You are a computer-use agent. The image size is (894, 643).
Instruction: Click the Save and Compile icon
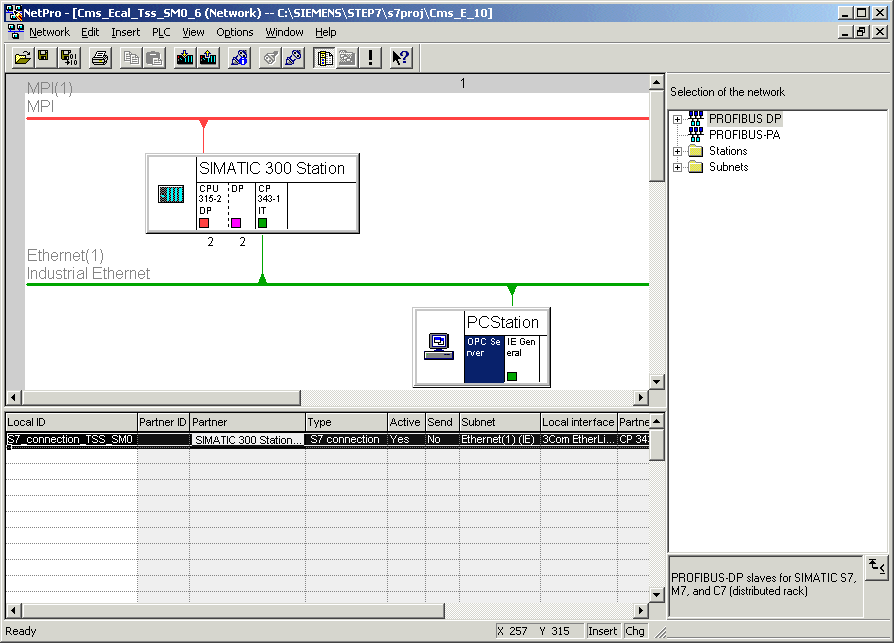(69, 58)
